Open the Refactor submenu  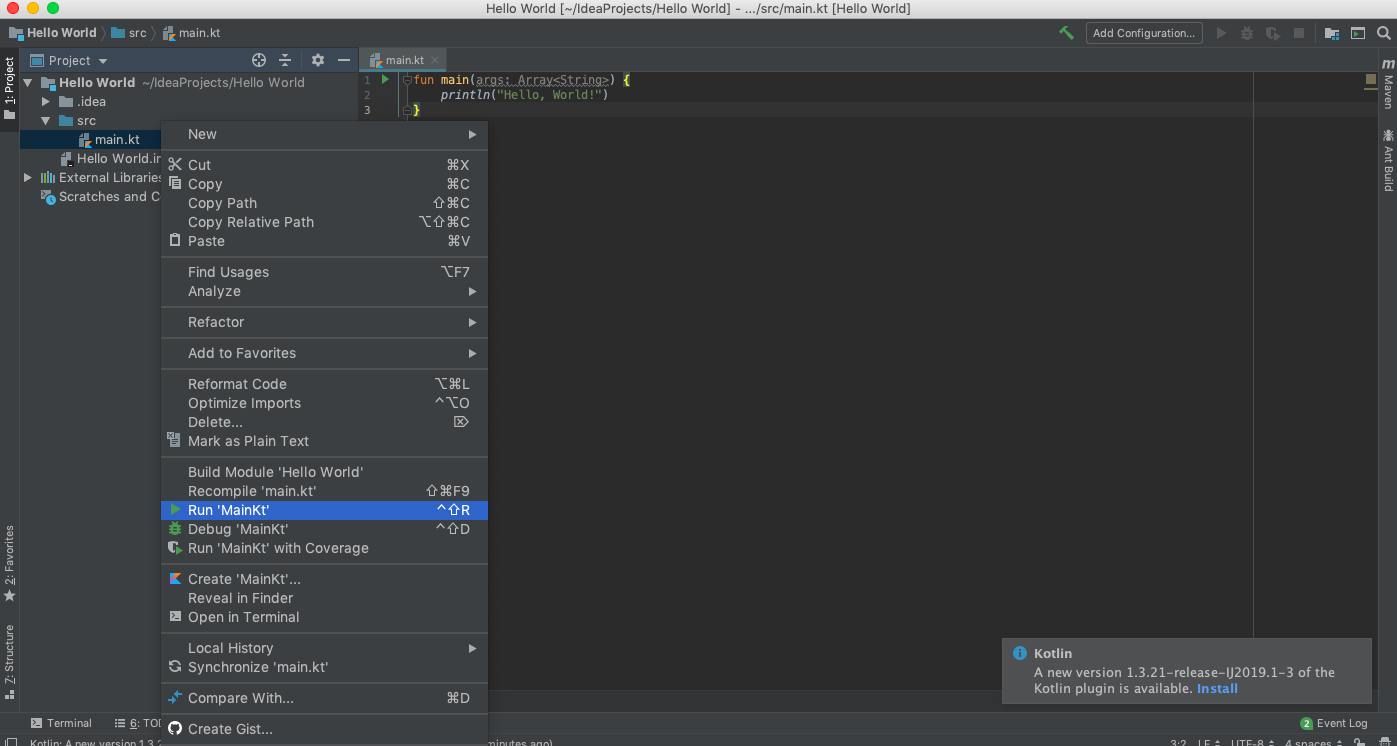pyautogui.click(x=324, y=322)
